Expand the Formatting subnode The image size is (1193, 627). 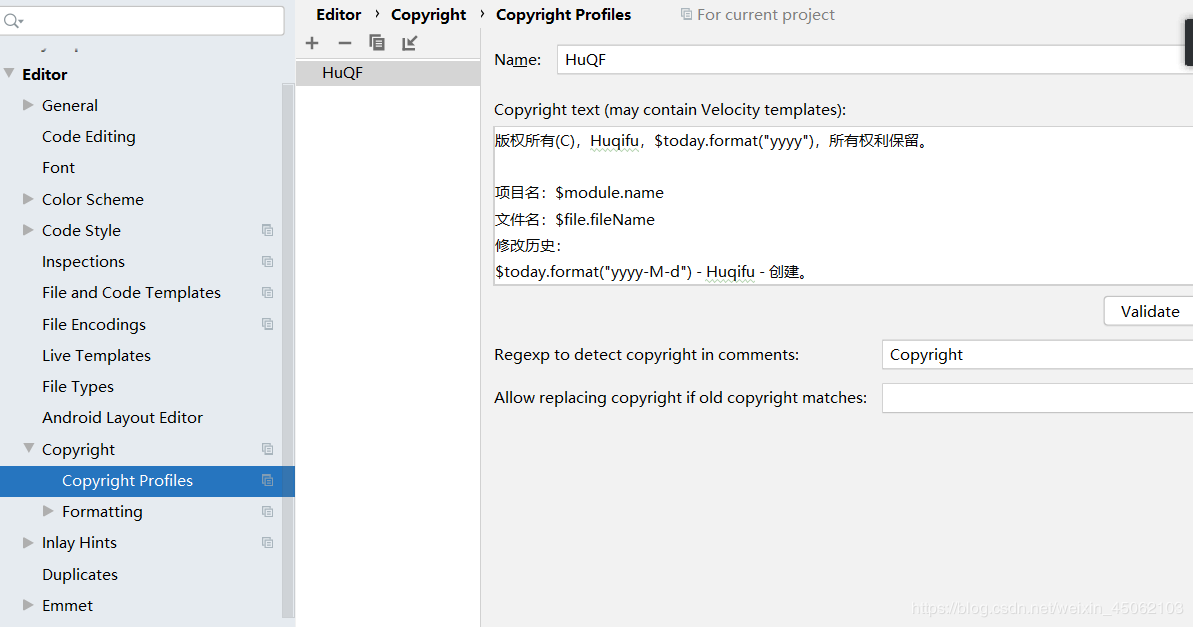coord(48,511)
